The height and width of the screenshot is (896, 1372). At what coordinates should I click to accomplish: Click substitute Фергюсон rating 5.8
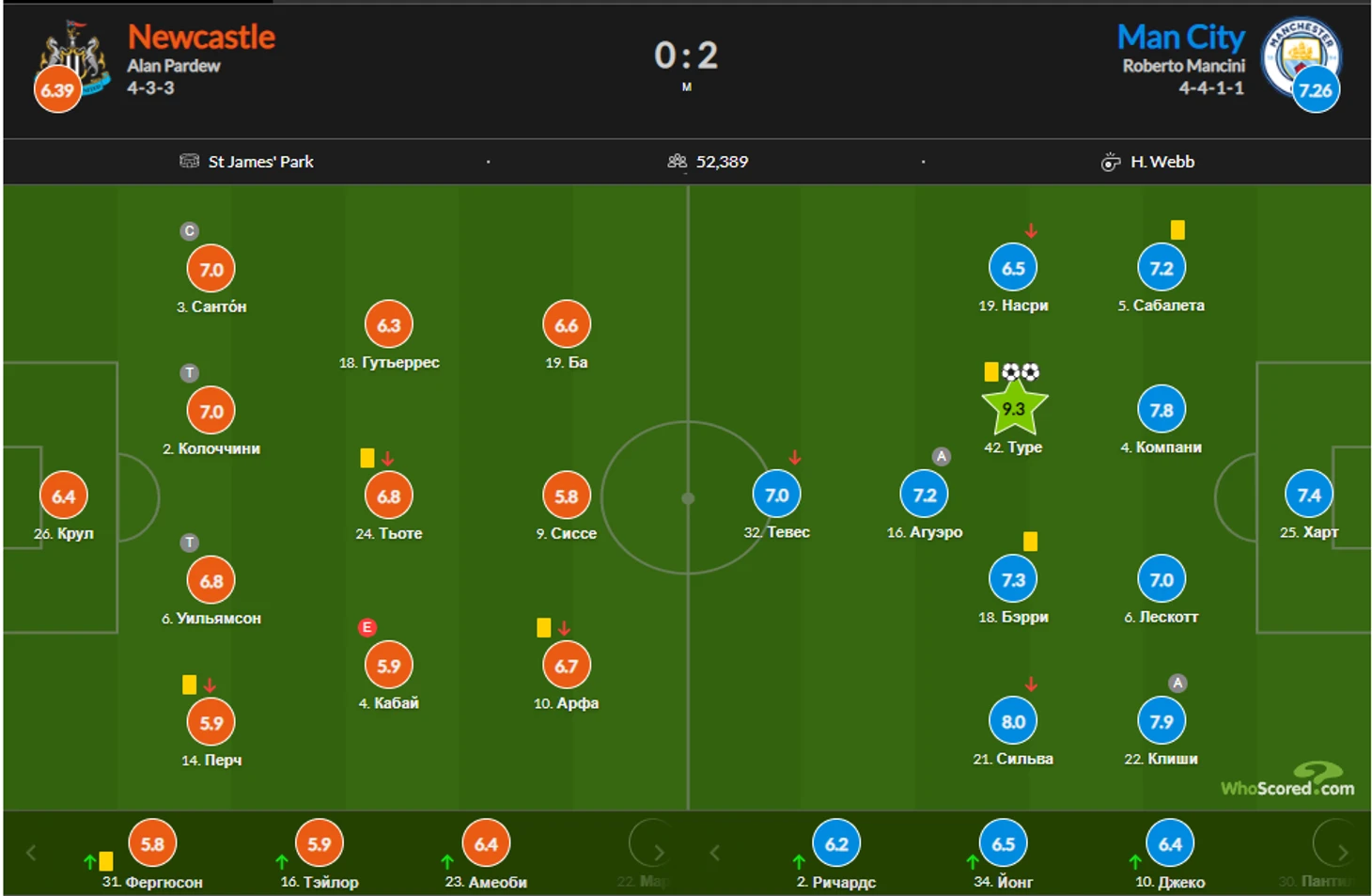click(152, 843)
